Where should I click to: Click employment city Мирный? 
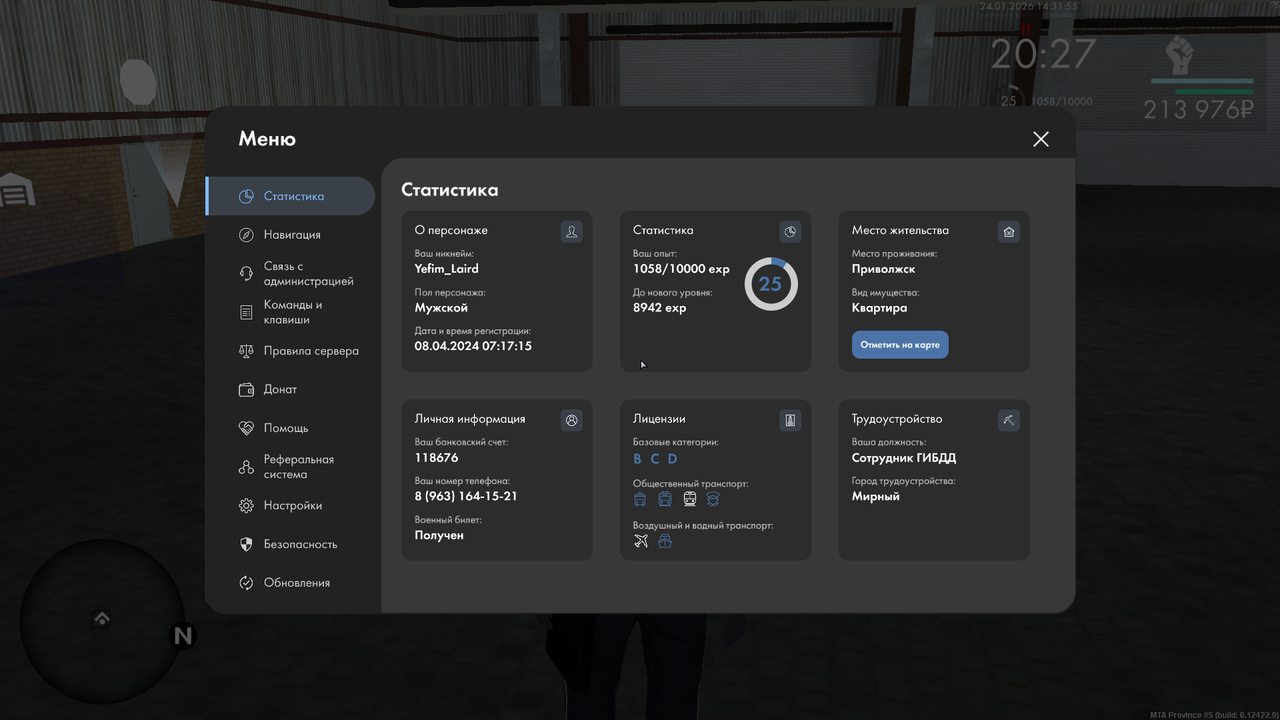[x=876, y=496]
